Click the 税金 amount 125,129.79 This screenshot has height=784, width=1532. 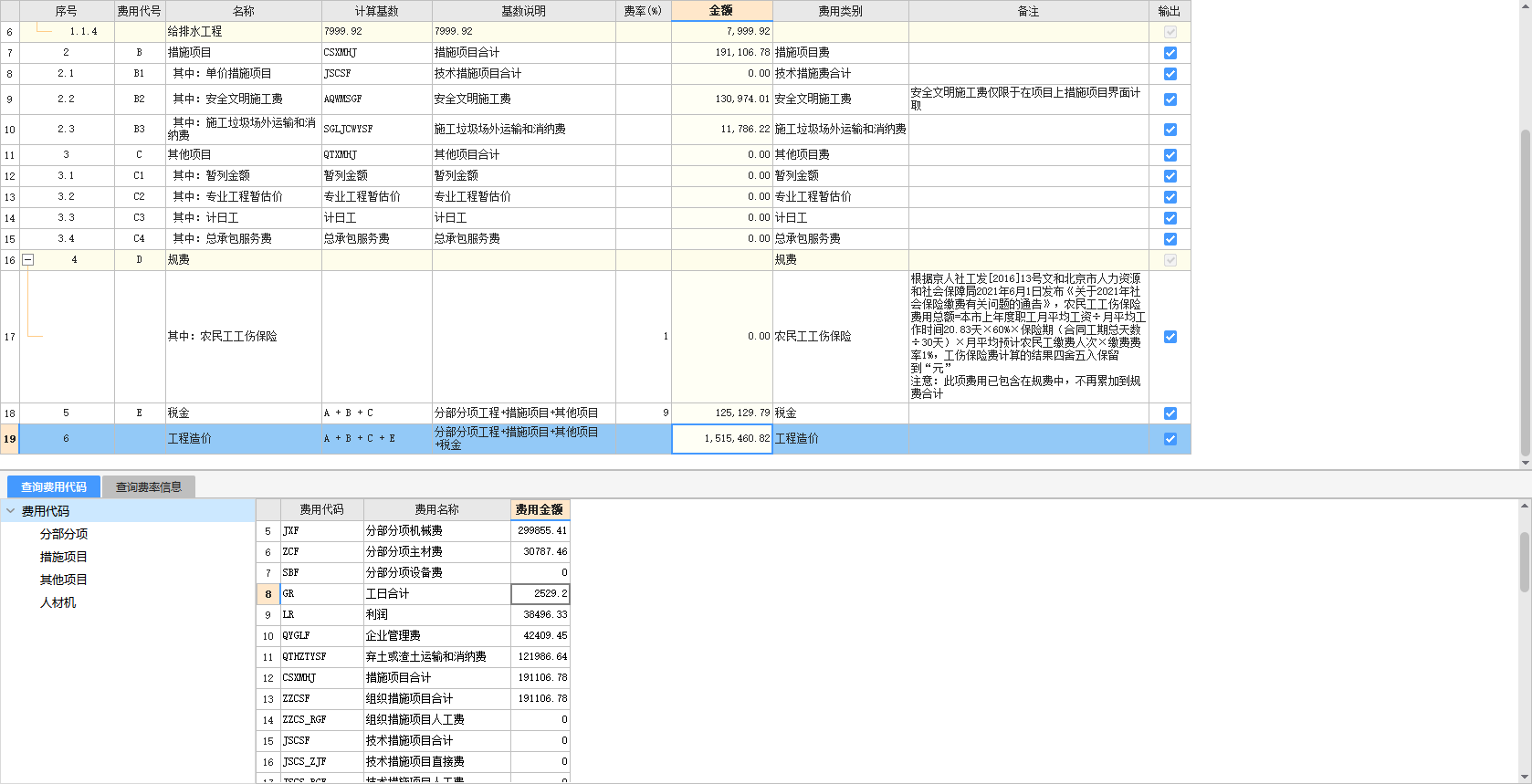click(722, 413)
